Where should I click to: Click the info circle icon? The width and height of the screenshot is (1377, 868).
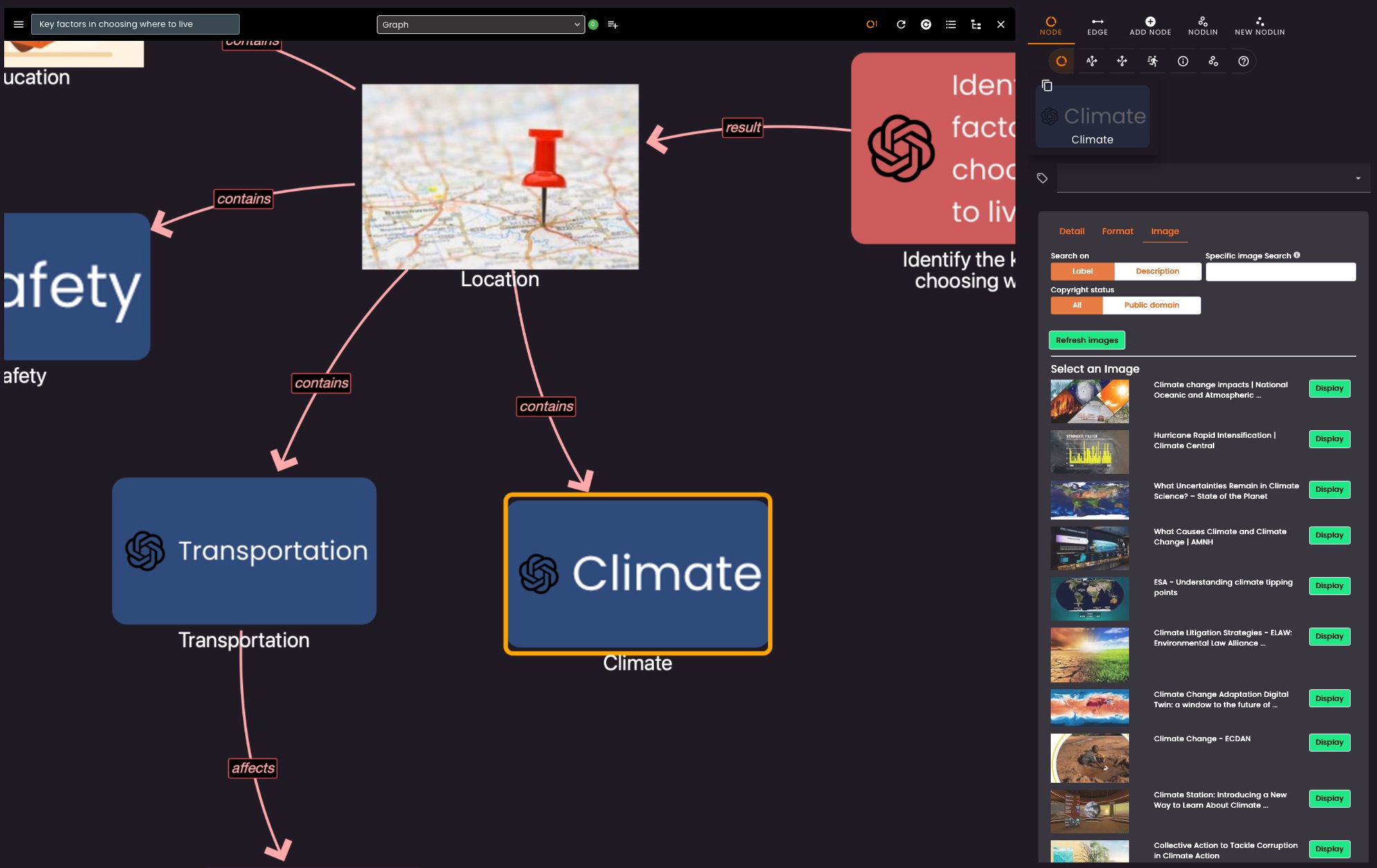[1182, 61]
